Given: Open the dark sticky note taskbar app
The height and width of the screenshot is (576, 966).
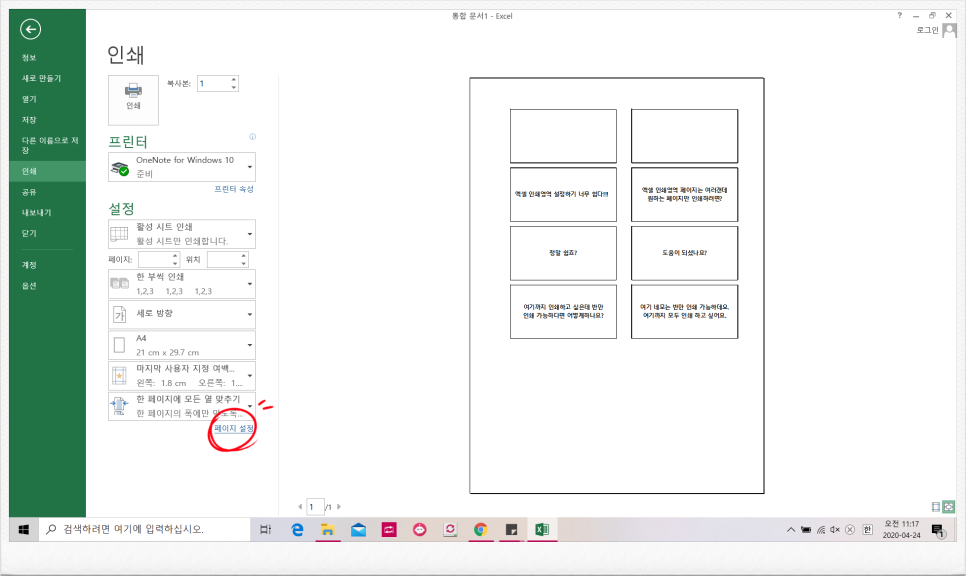Looking at the screenshot, I should (511, 529).
